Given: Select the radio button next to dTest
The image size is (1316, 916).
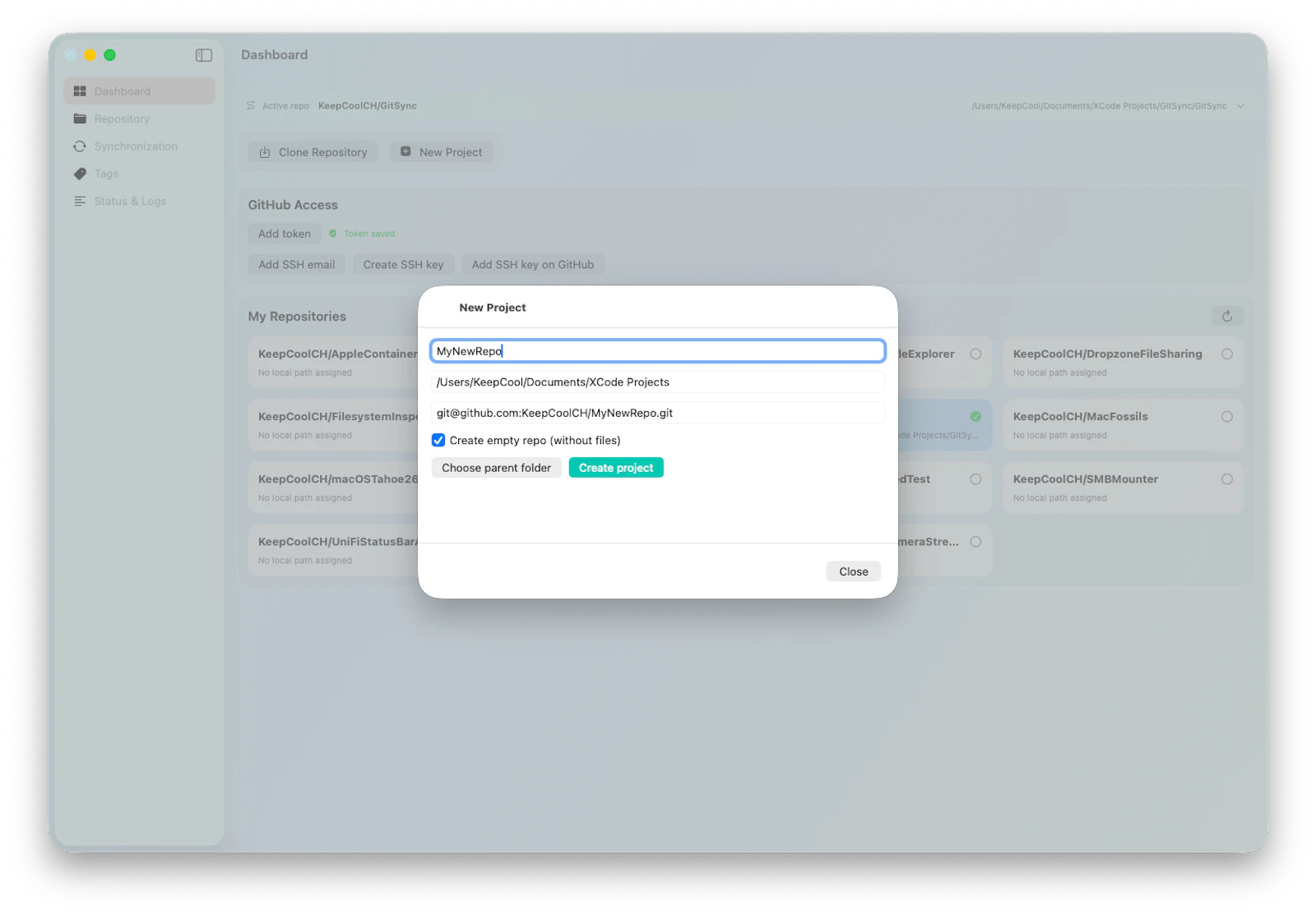Looking at the screenshot, I should 975,479.
